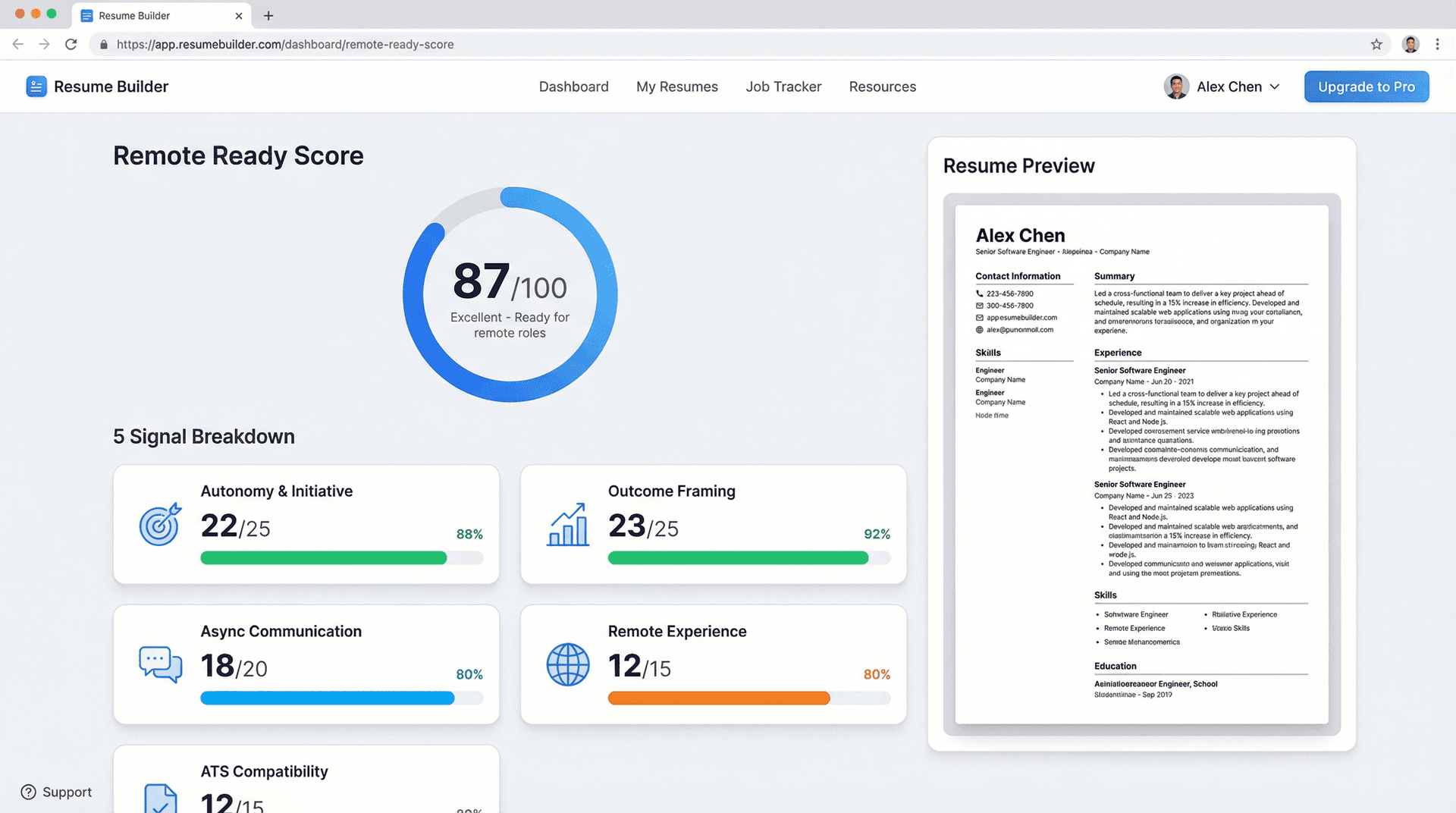
Task: Navigate to My Resumes
Action: (677, 86)
